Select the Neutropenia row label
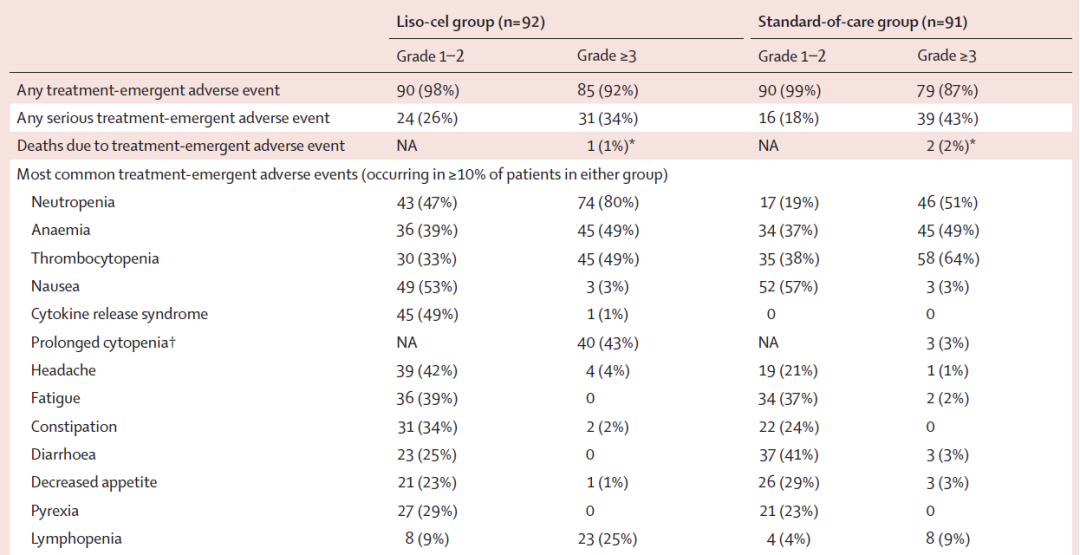 [73, 202]
